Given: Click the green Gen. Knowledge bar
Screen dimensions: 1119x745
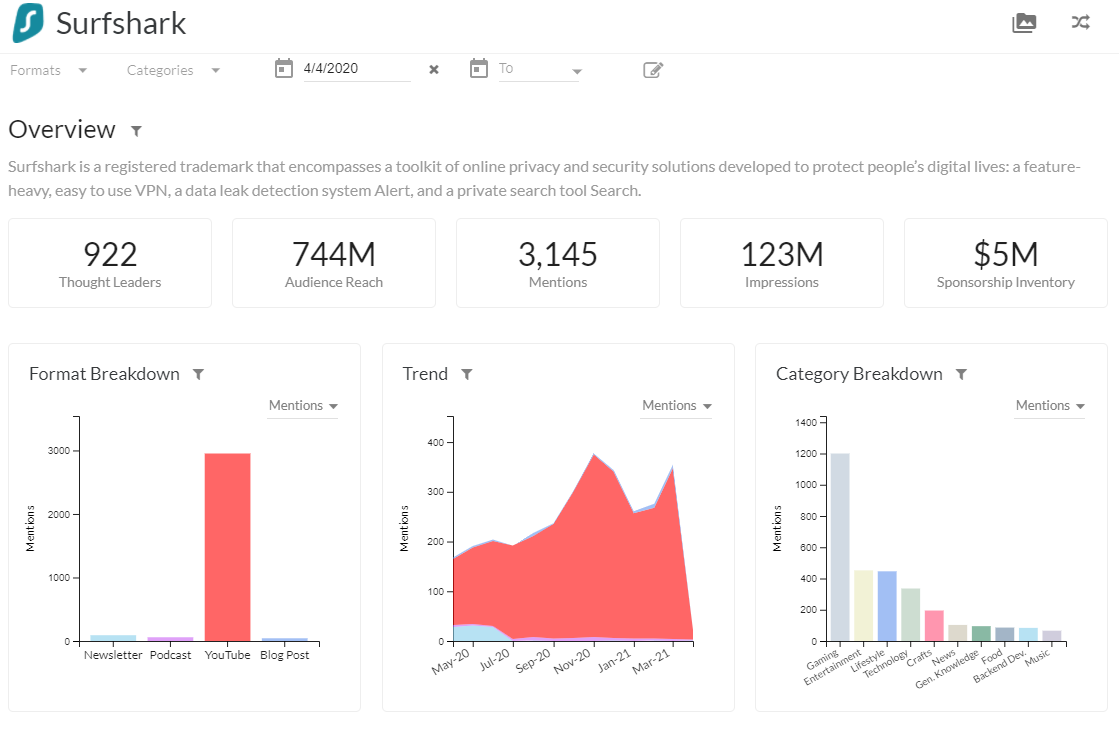Looking at the screenshot, I should pos(981,634).
